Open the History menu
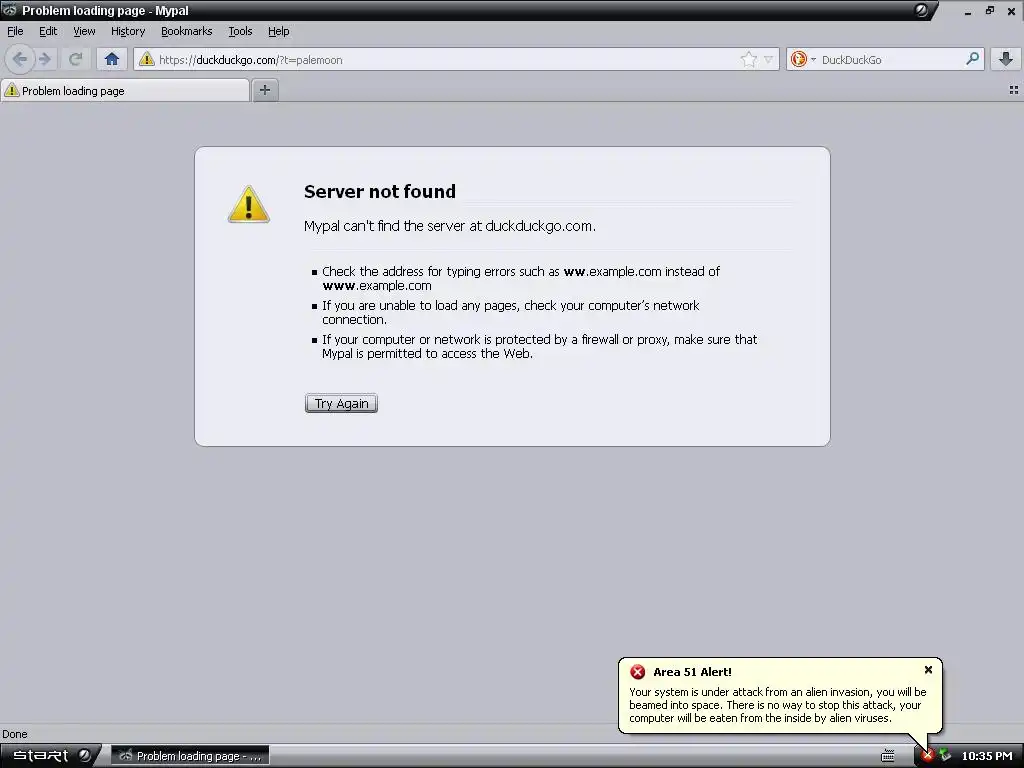 tap(128, 31)
